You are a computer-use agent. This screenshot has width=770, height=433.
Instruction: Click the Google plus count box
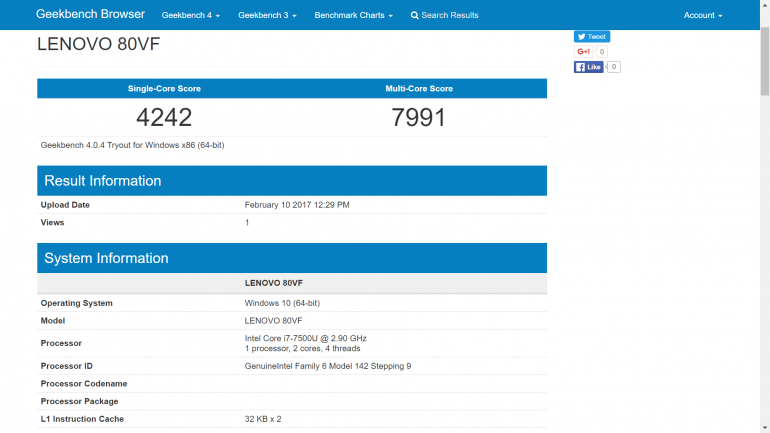click(602, 52)
